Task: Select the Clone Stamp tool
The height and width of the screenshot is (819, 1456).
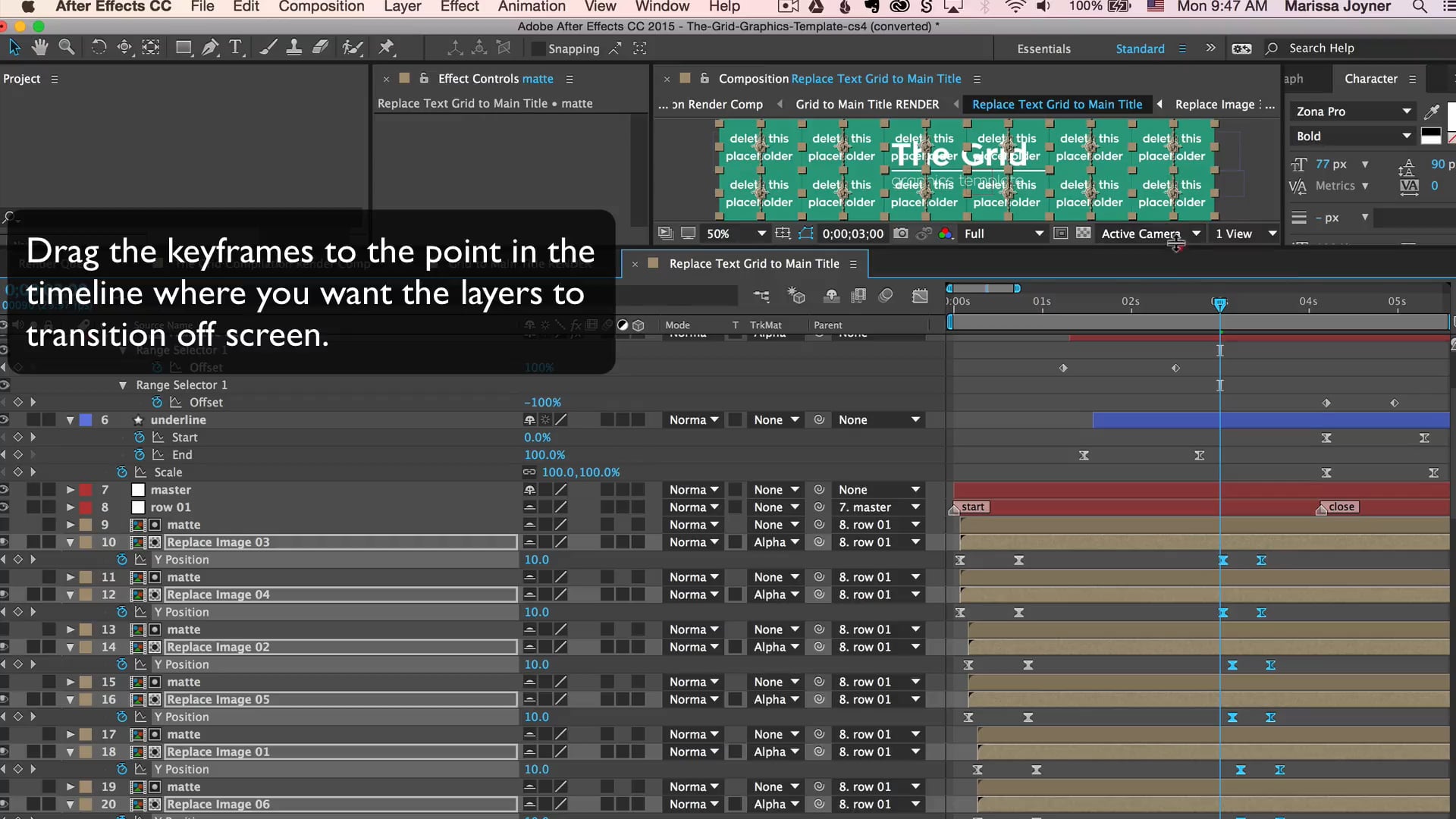Action: click(295, 47)
